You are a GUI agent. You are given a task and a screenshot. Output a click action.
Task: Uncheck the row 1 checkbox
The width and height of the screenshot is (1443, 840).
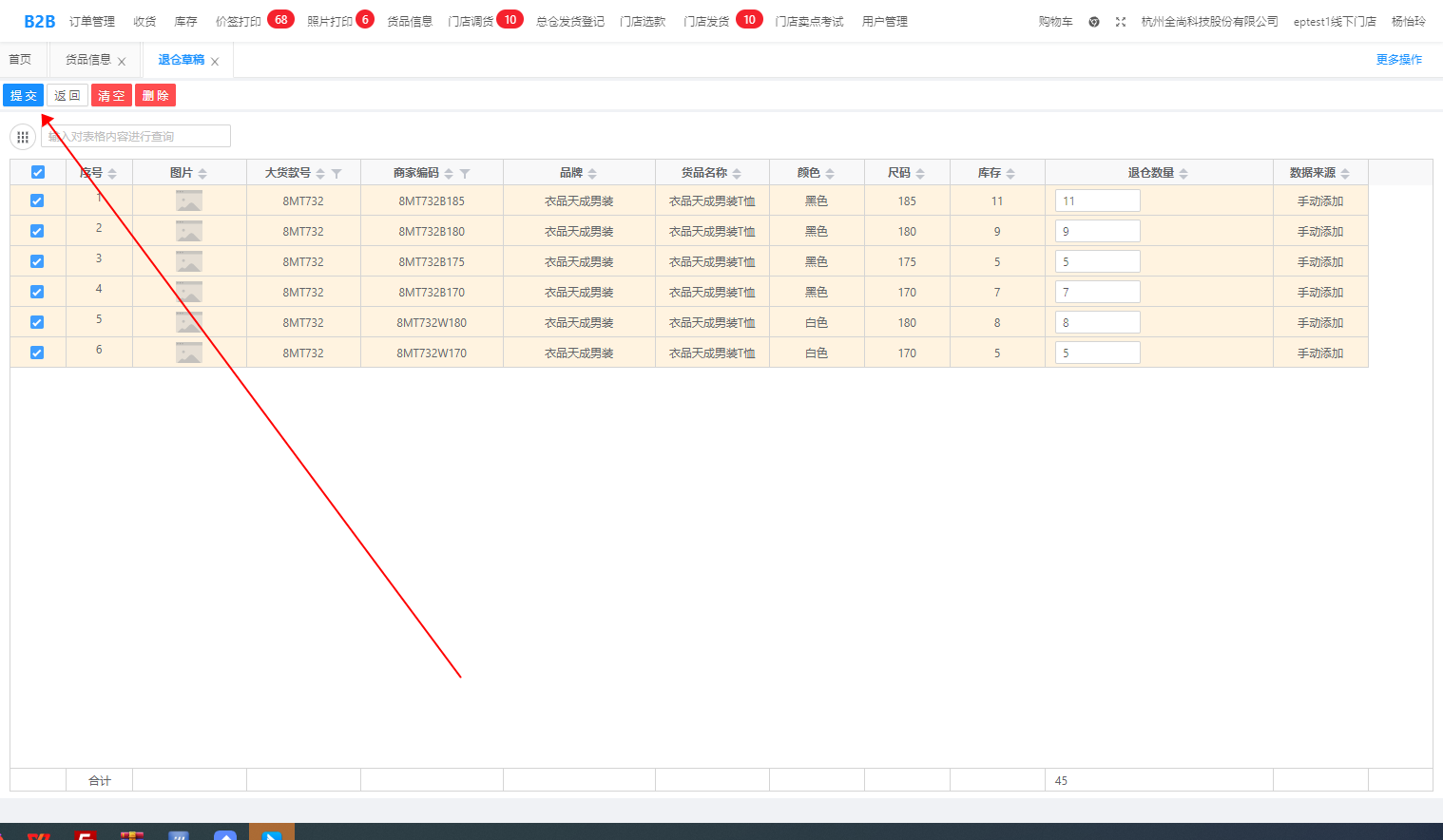[37, 200]
